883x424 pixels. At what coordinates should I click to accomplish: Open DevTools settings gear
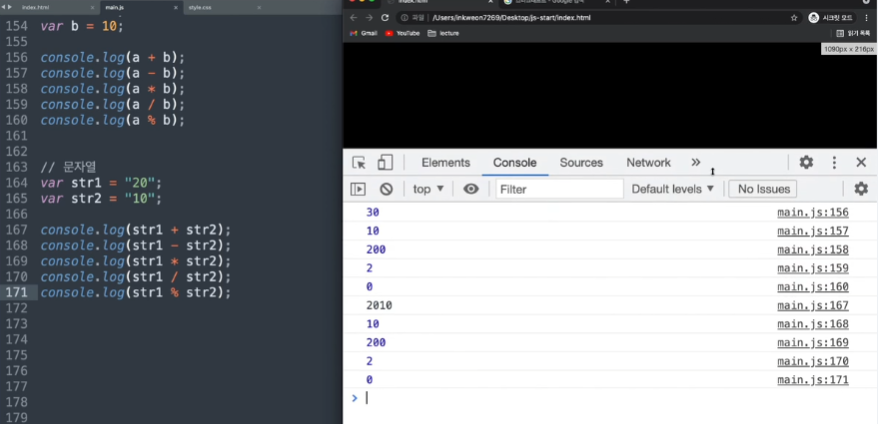[x=806, y=163]
